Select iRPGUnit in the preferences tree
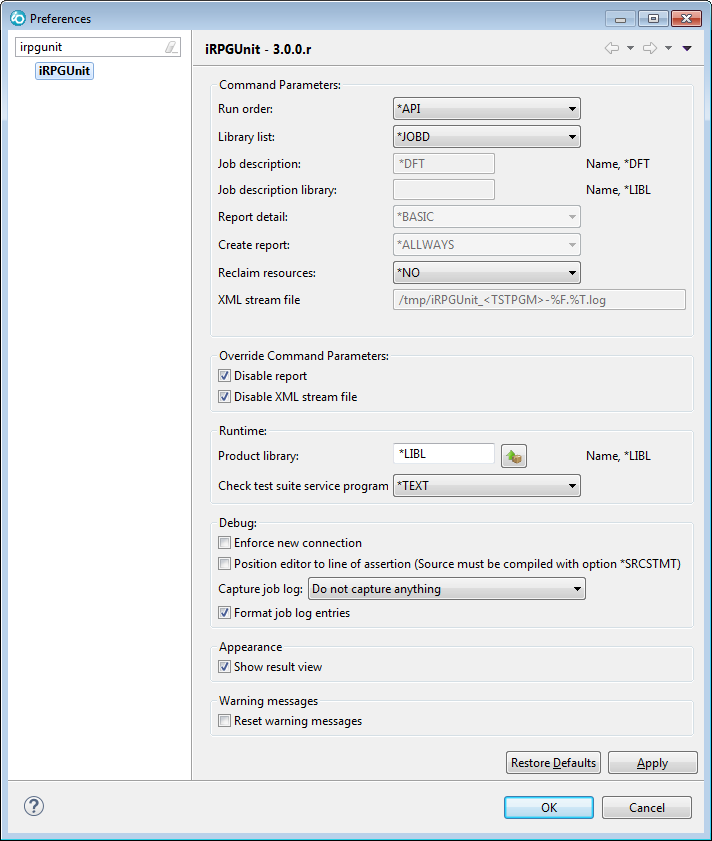 64,71
